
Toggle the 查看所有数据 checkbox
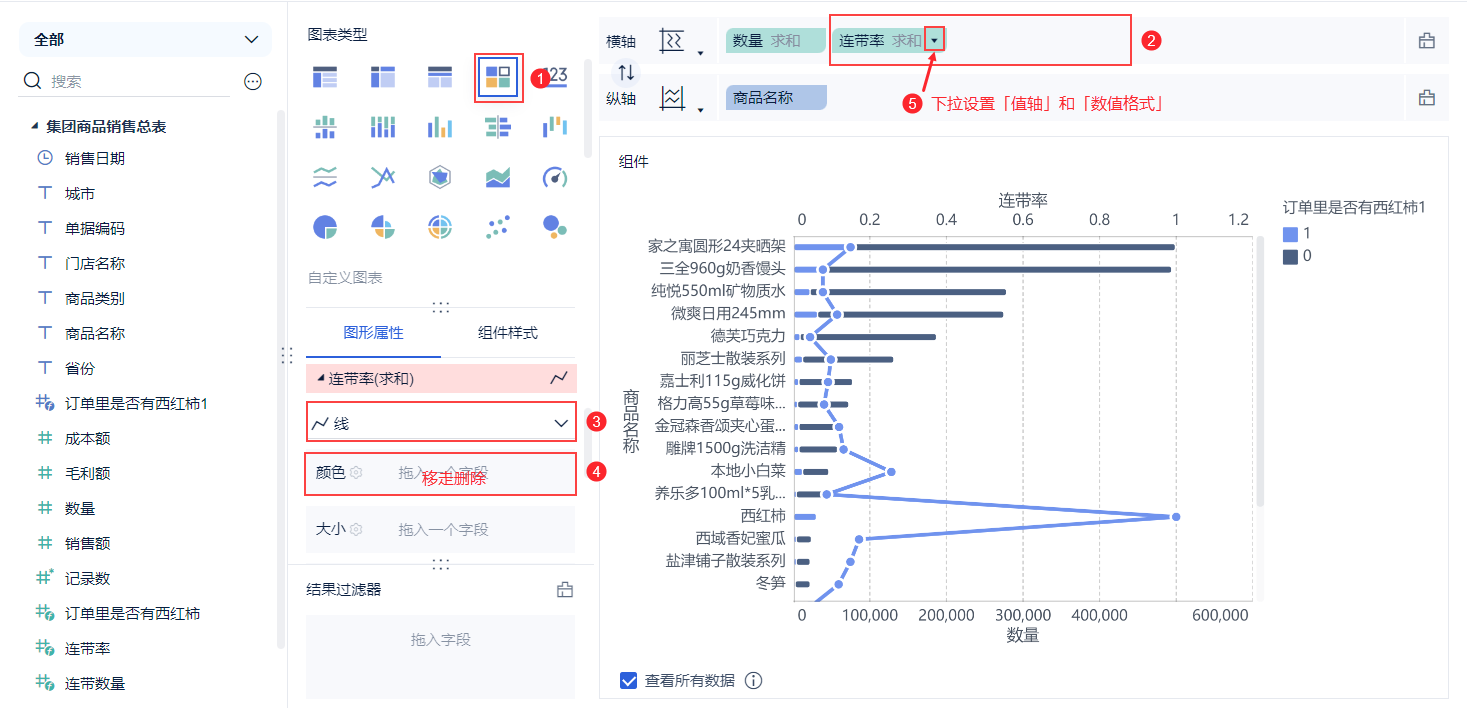pos(629,681)
